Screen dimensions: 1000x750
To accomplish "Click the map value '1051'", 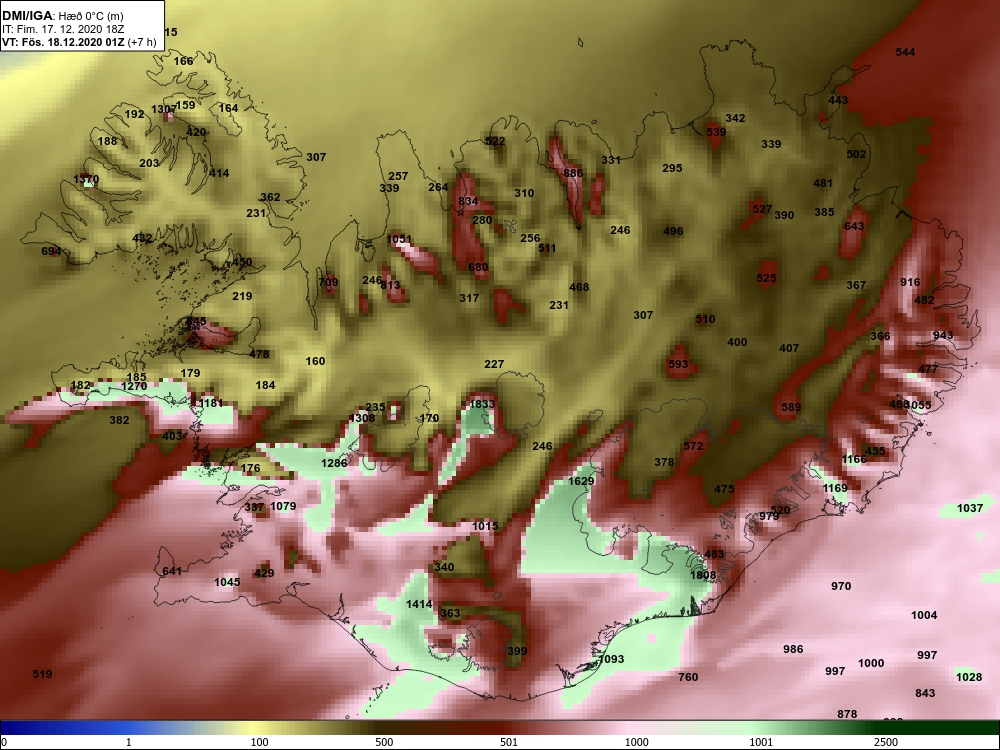I will (x=399, y=239).
